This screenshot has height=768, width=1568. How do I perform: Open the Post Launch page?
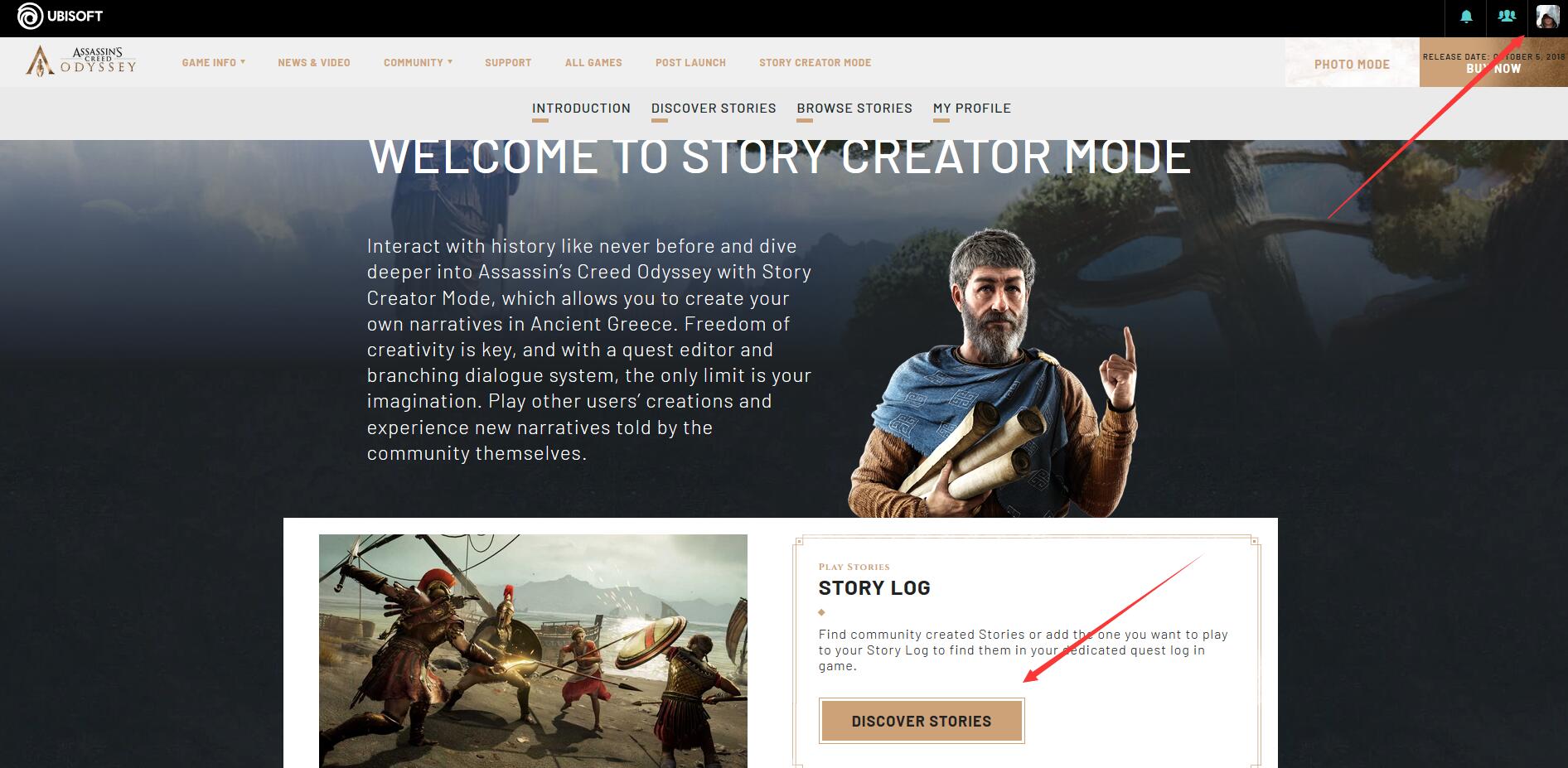(x=690, y=62)
